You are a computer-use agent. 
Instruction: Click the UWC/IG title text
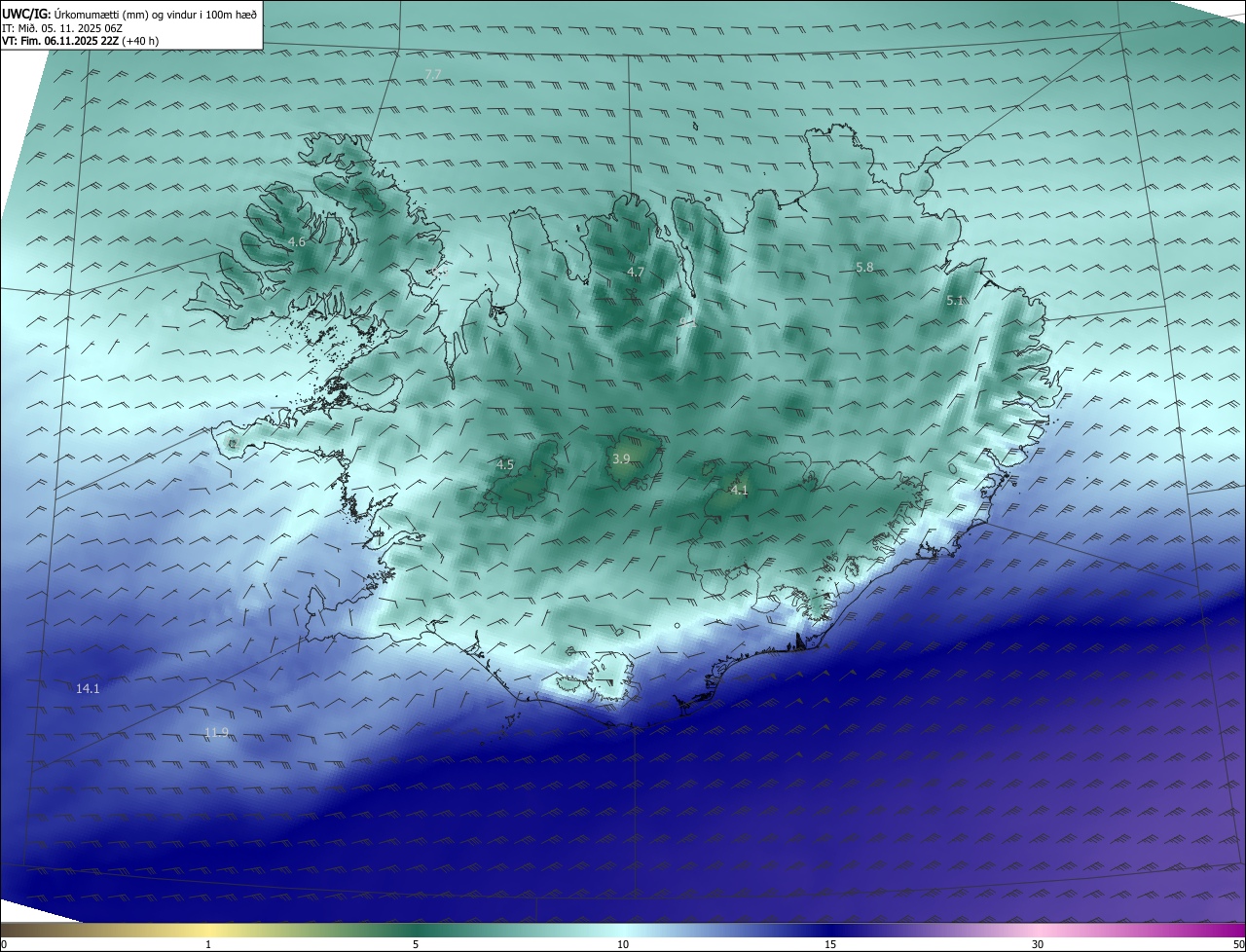tap(26, 14)
